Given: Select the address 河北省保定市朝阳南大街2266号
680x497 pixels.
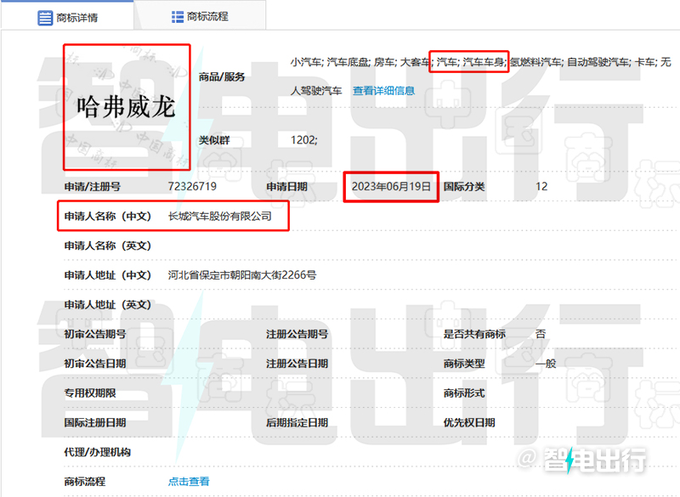Looking at the screenshot, I should click(x=242, y=275).
